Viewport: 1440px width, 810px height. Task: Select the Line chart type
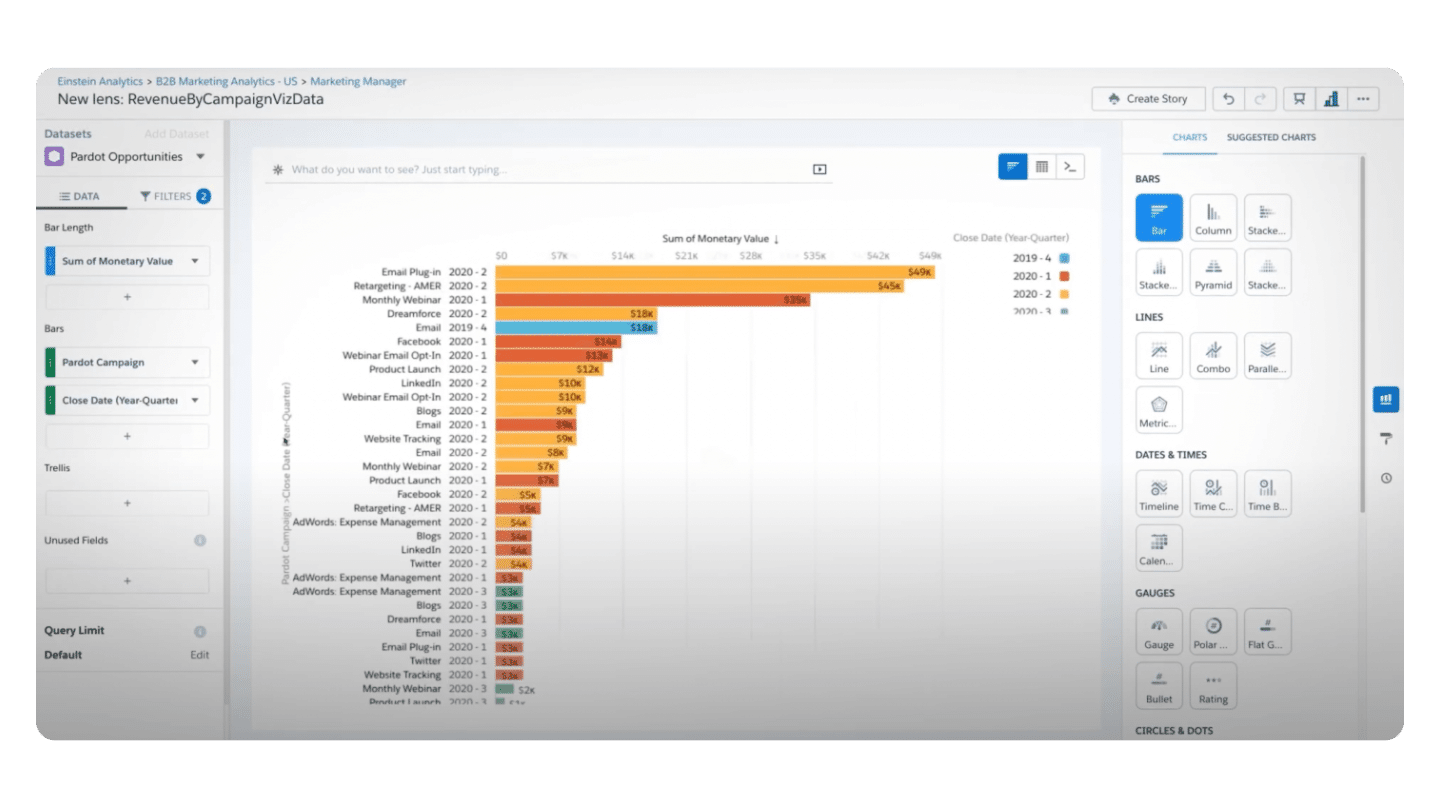click(1159, 356)
